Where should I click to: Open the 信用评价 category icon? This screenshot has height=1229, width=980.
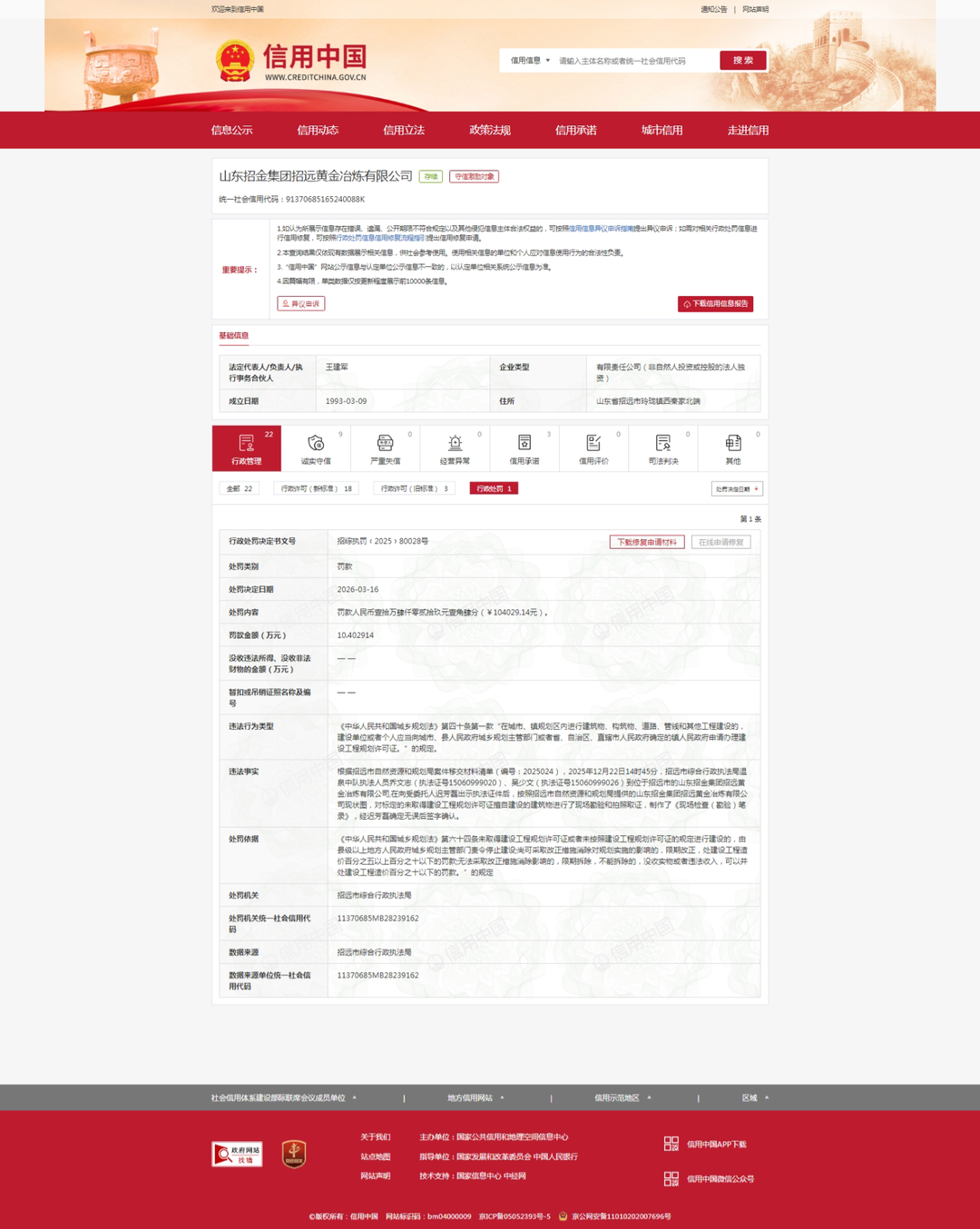pyautogui.click(x=593, y=443)
